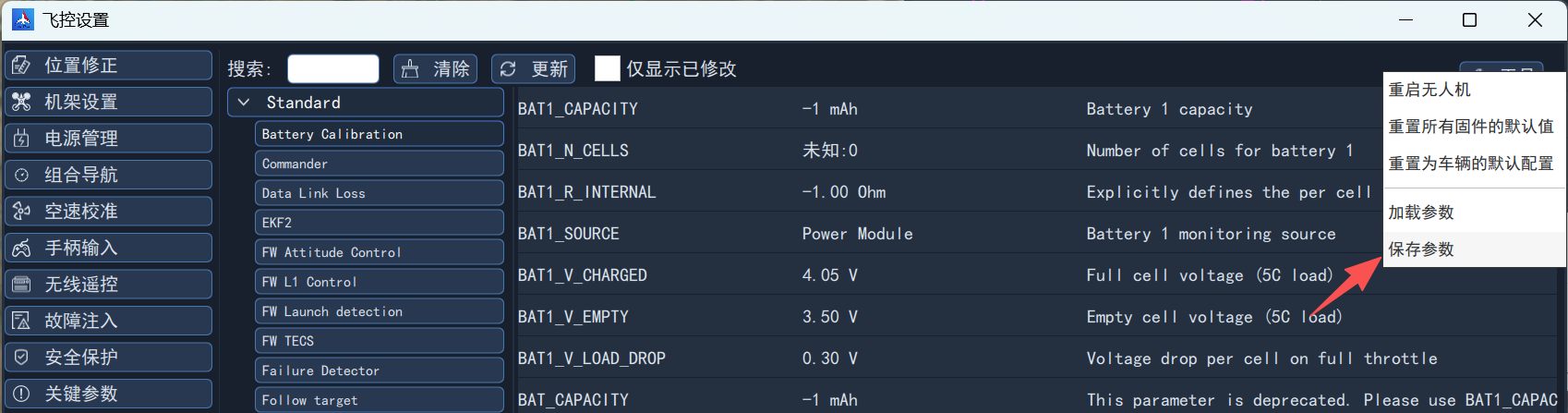The width and height of the screenshot is (1568, 413).
Task: Open 空速校准 sidebar icon
Action: point(21,212)
